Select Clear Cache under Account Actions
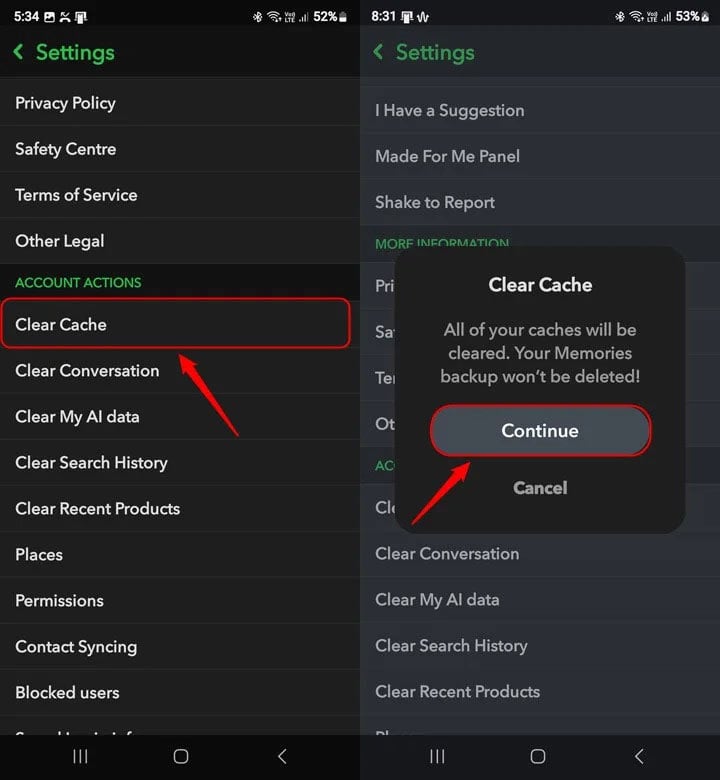The width and height of the screenshot is (720, 780). coord(175,324)
